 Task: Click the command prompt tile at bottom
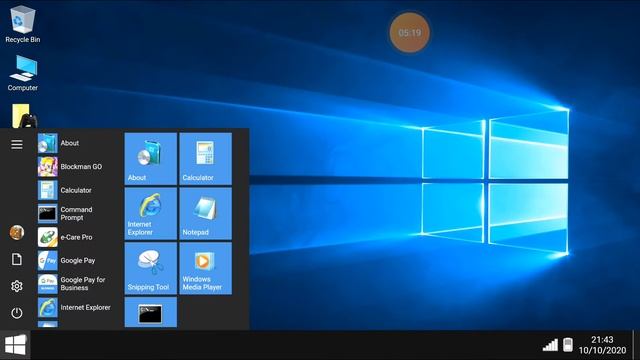151,312
